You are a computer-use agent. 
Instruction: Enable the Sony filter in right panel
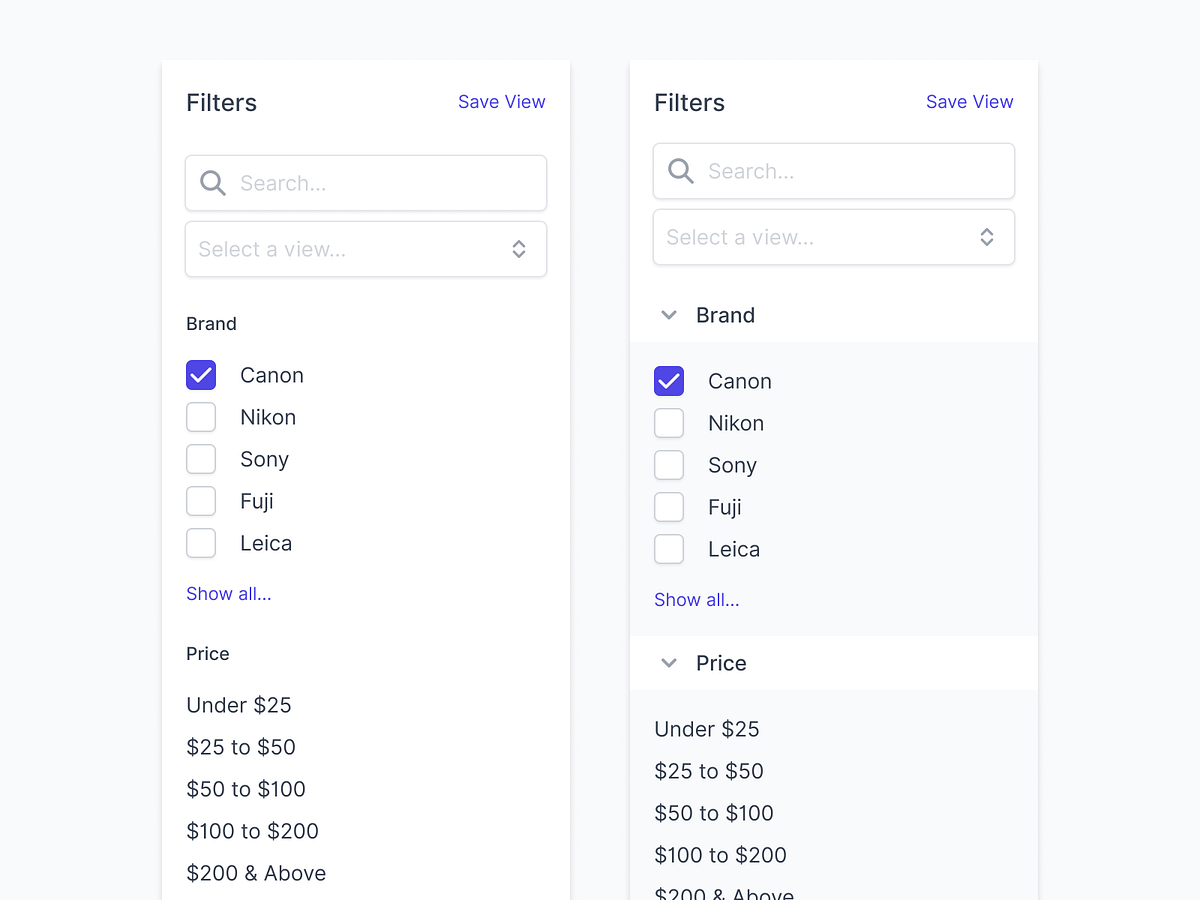click(x=669, y=465)
